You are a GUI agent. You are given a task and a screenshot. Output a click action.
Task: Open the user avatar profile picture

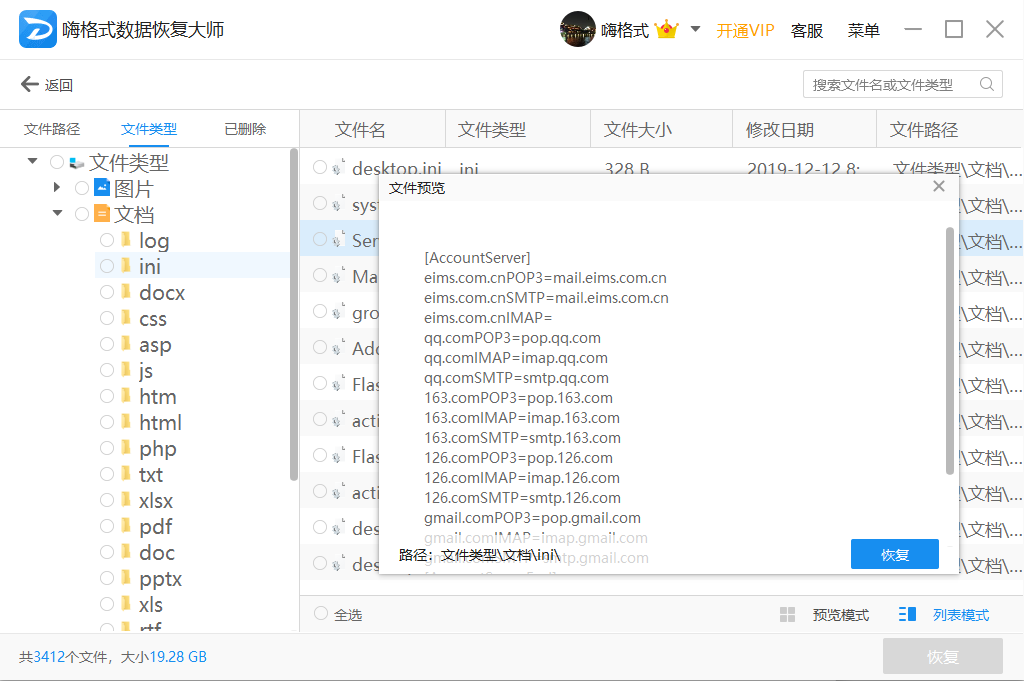point(577,29)
